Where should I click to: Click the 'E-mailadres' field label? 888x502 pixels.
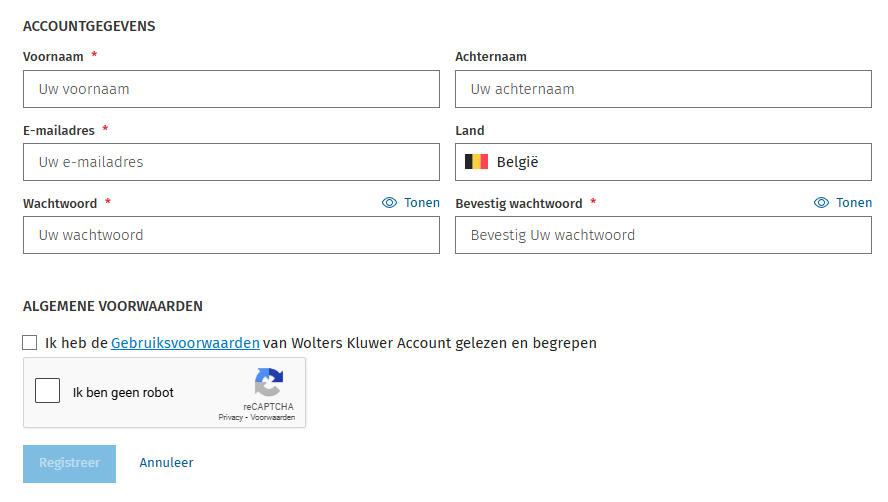point(58,130)
